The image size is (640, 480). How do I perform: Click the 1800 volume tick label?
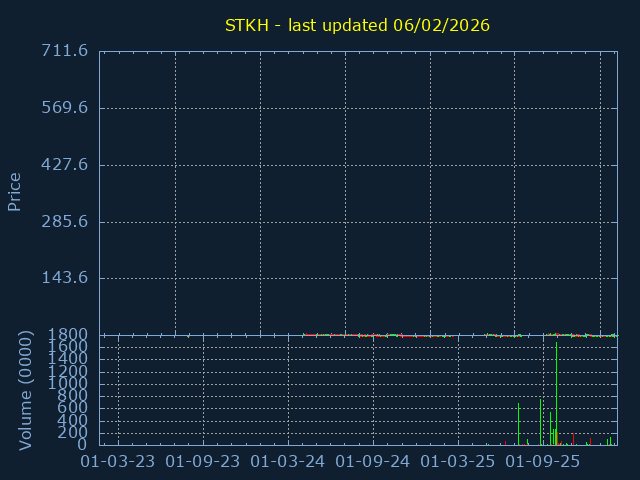pyautogui.click(x=69, y=335)
